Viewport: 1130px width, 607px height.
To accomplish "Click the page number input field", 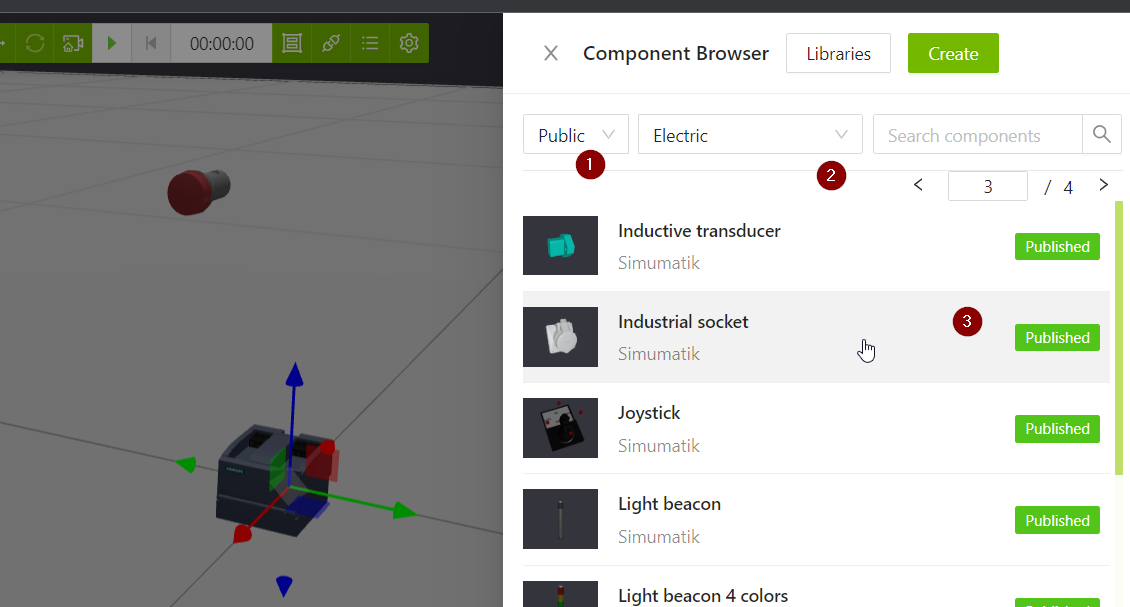I will point(987,187).
